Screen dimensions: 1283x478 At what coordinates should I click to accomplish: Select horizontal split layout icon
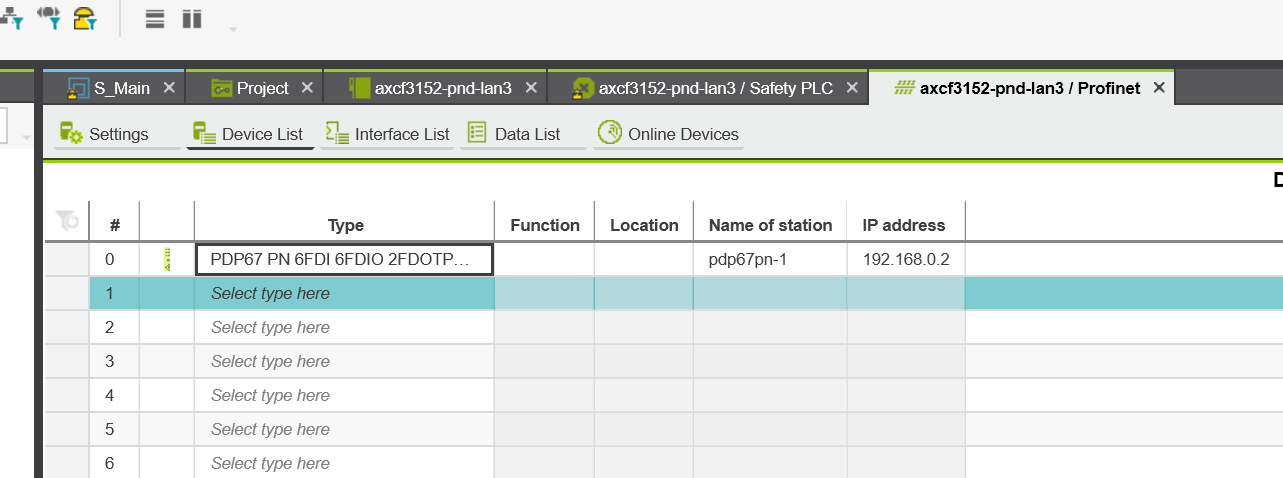pyautogui.click(x=155, y=19)
